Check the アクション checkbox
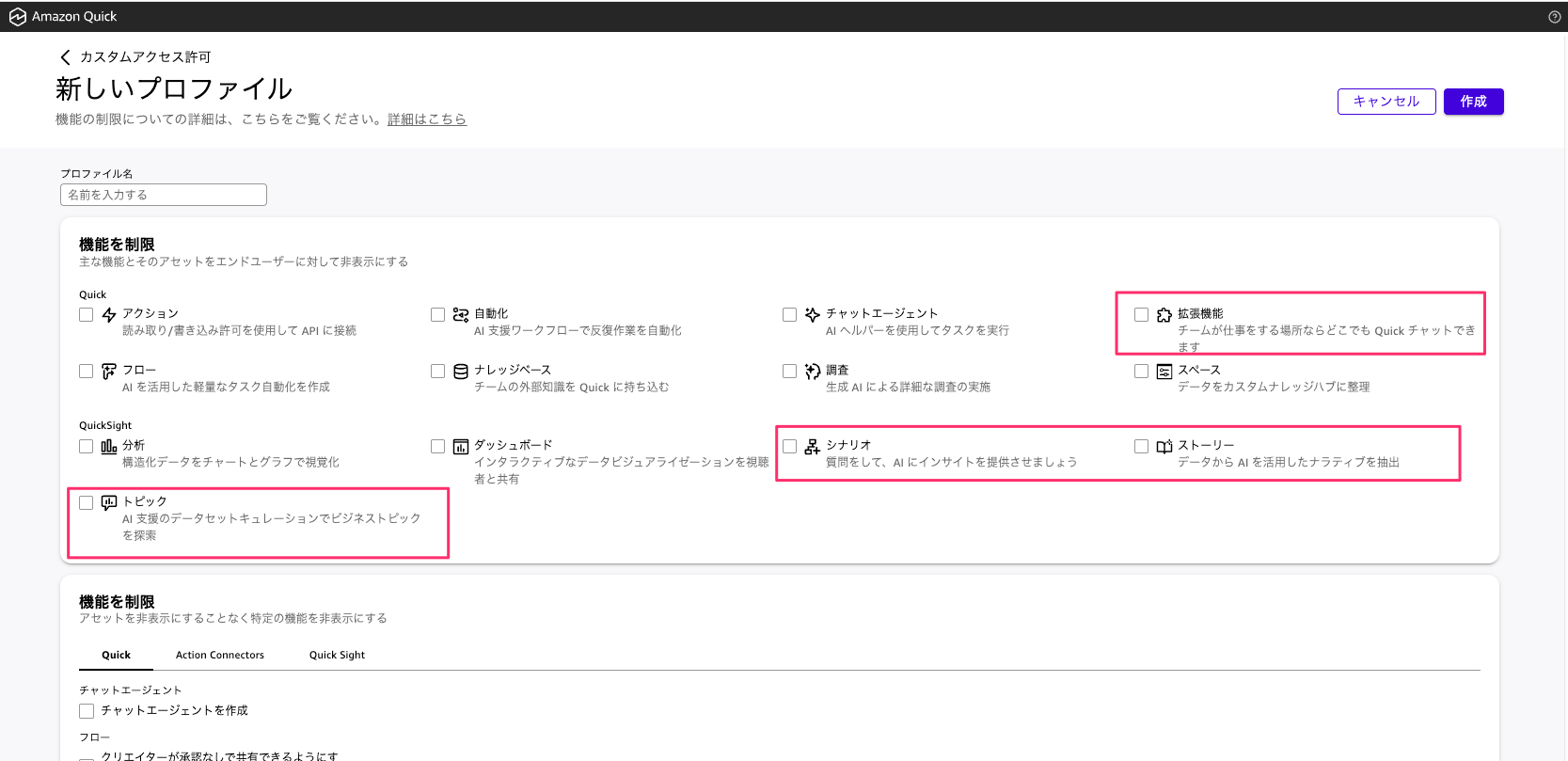The image size is (1568, 761). pyautogui.click(x=87, y=315)
